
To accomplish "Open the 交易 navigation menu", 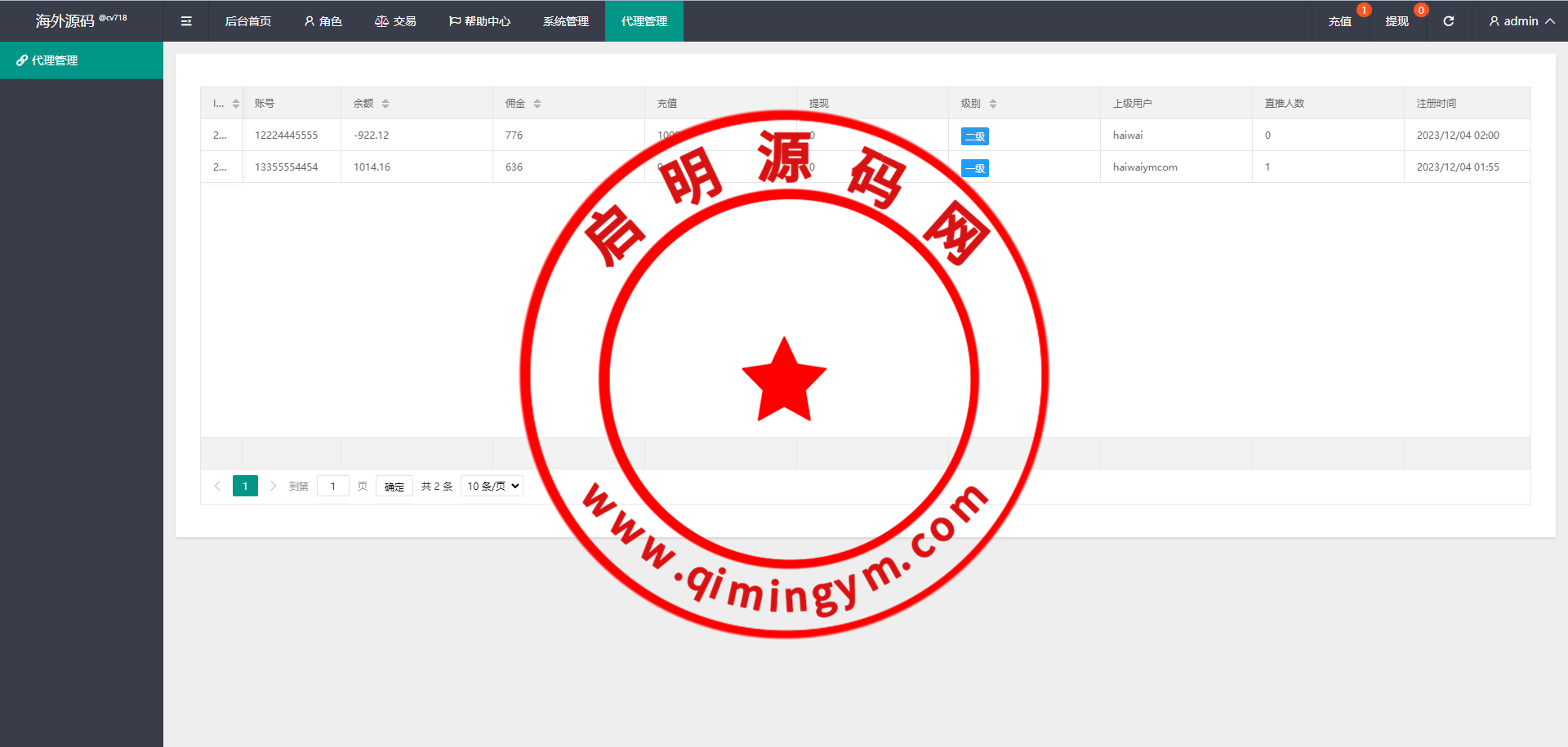I will pyautogui.click(x=395, y=21).
